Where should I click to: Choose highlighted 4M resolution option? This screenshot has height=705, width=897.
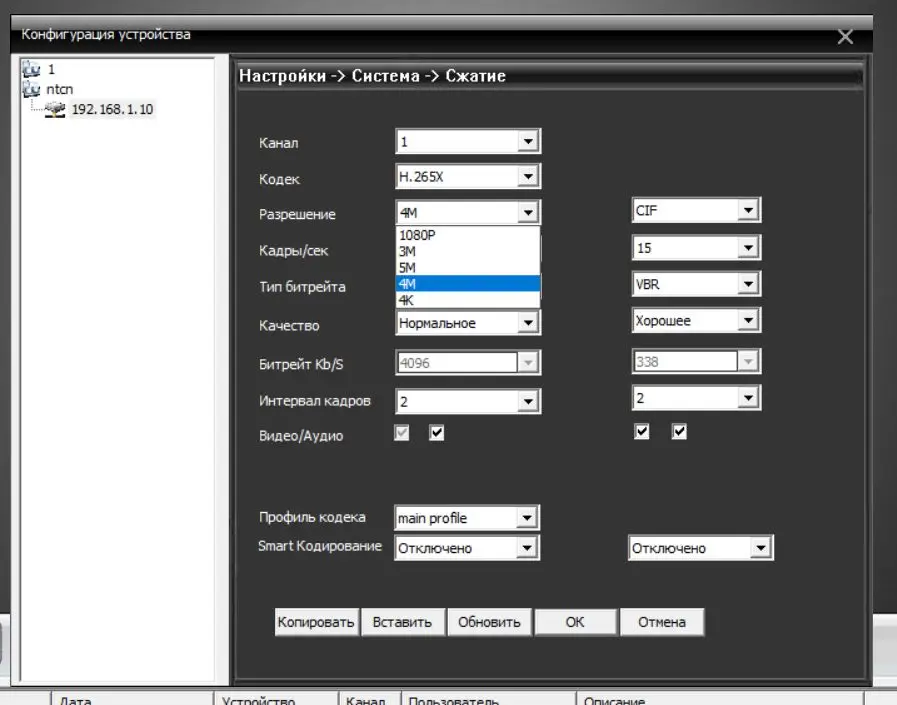(468, 284)
